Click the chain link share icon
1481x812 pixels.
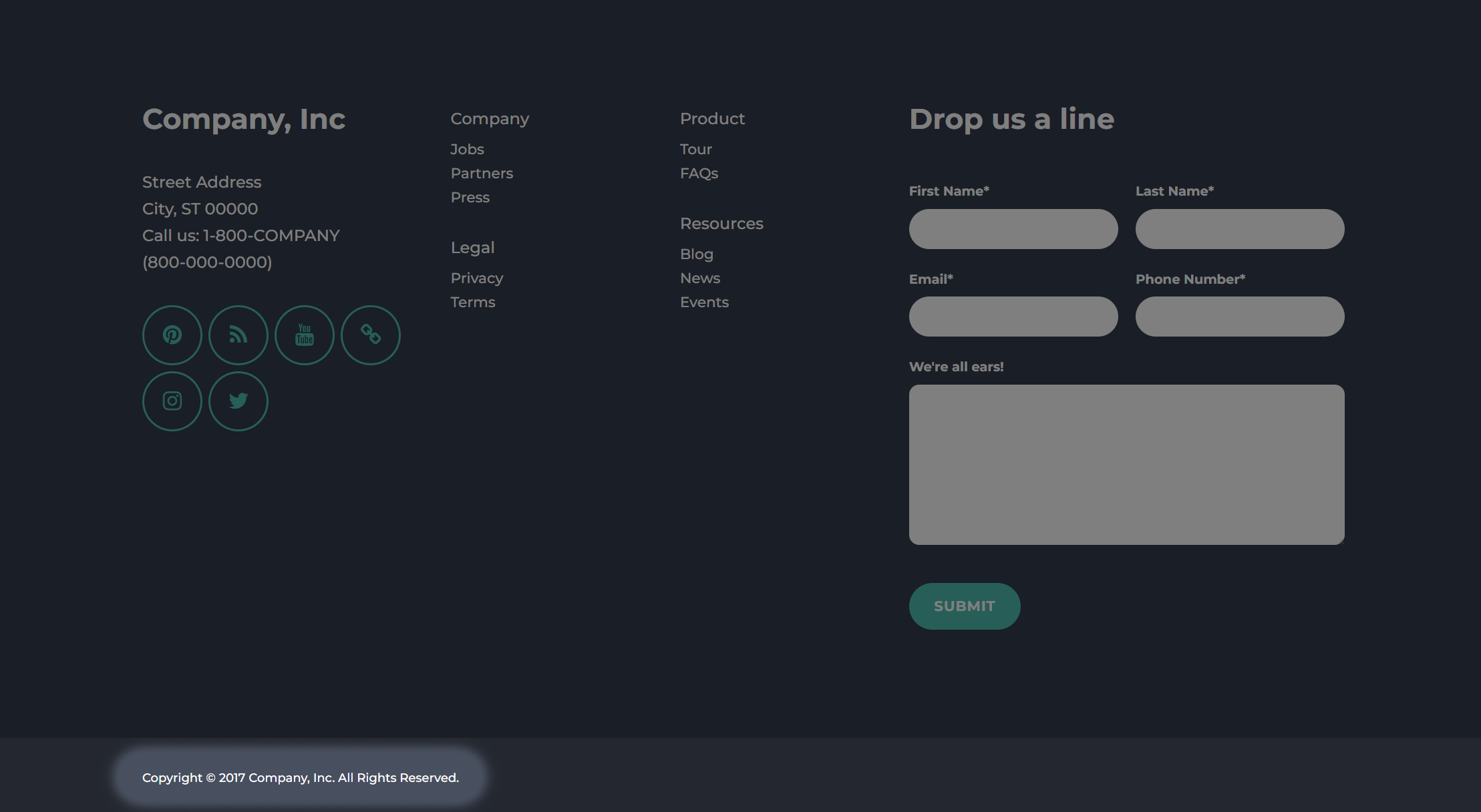pos(370,335)
